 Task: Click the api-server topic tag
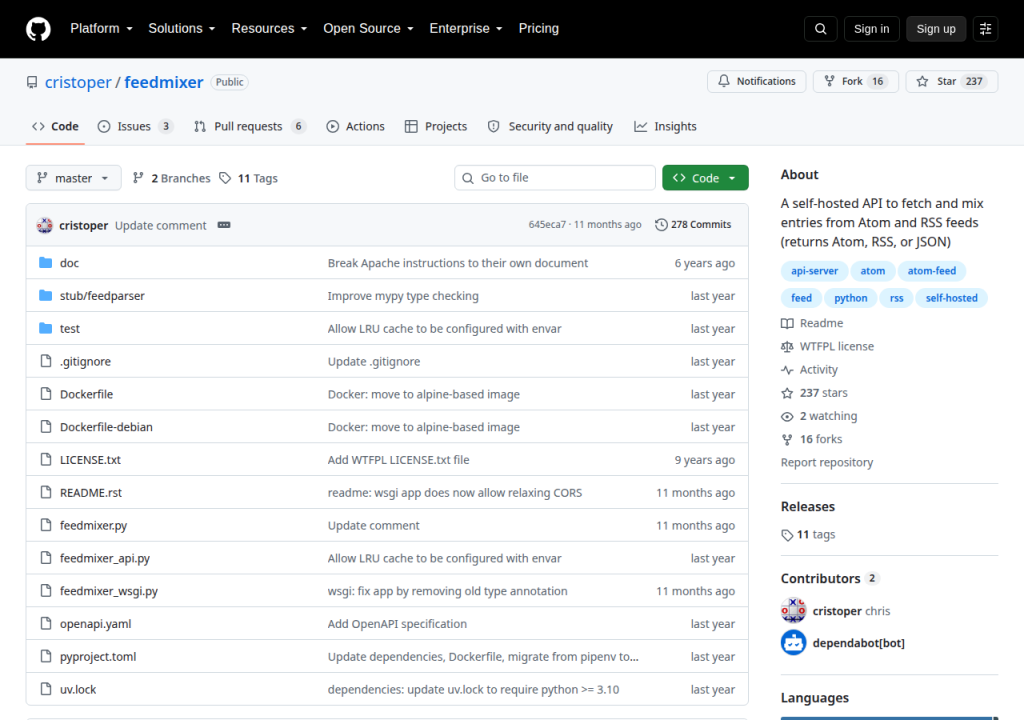click(814, 271)
